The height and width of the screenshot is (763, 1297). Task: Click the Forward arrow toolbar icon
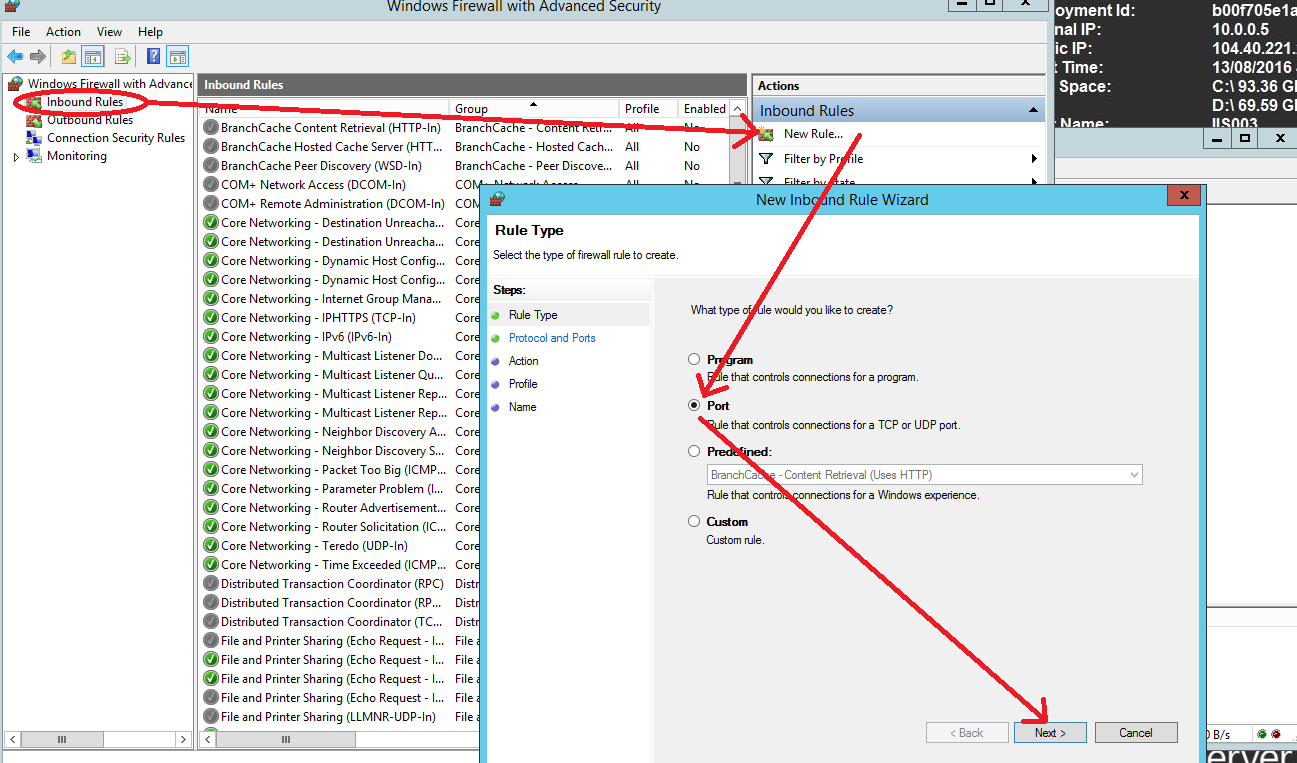[38, 57]
